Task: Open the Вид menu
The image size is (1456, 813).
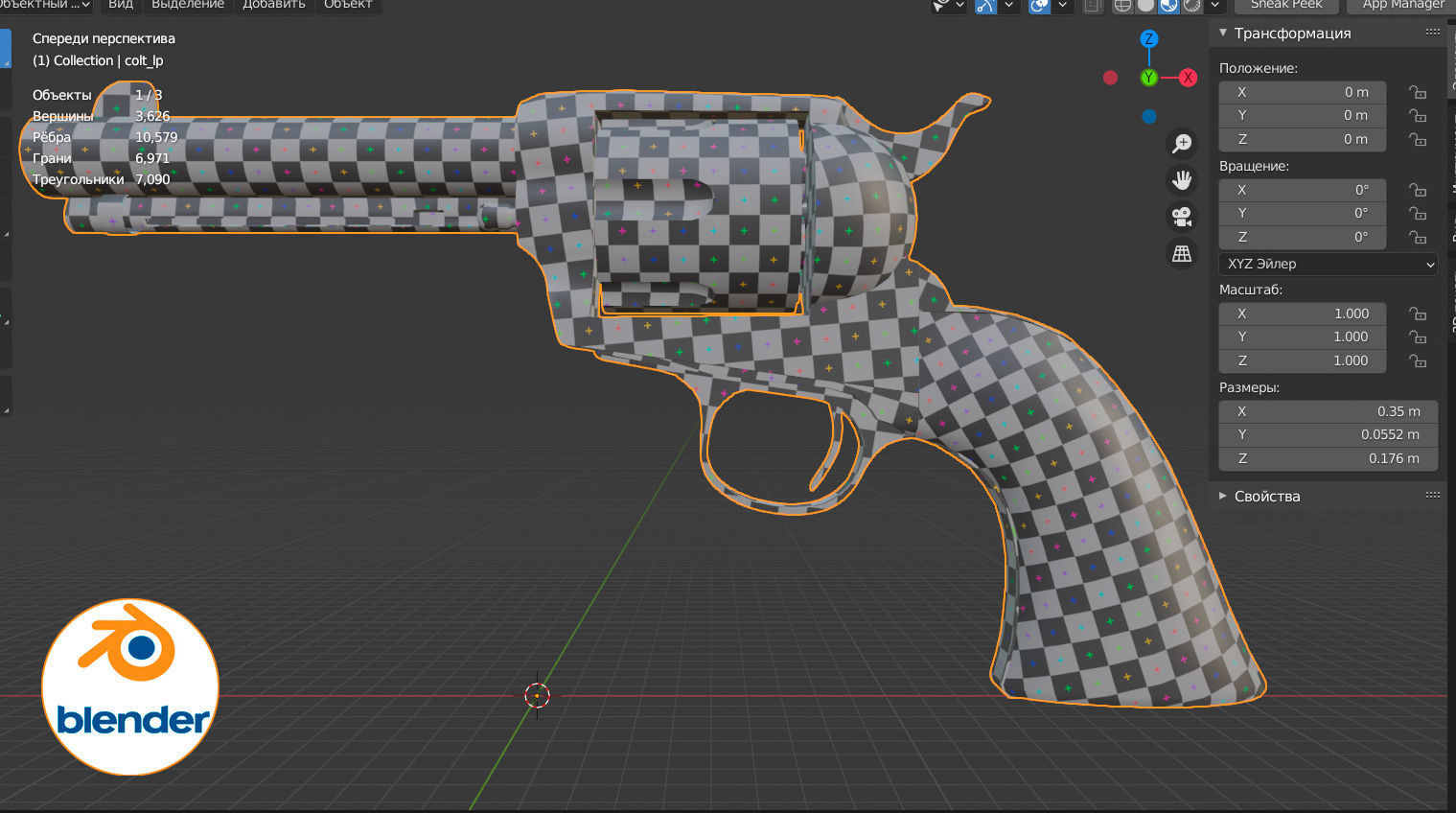Action: coord(121,5)
